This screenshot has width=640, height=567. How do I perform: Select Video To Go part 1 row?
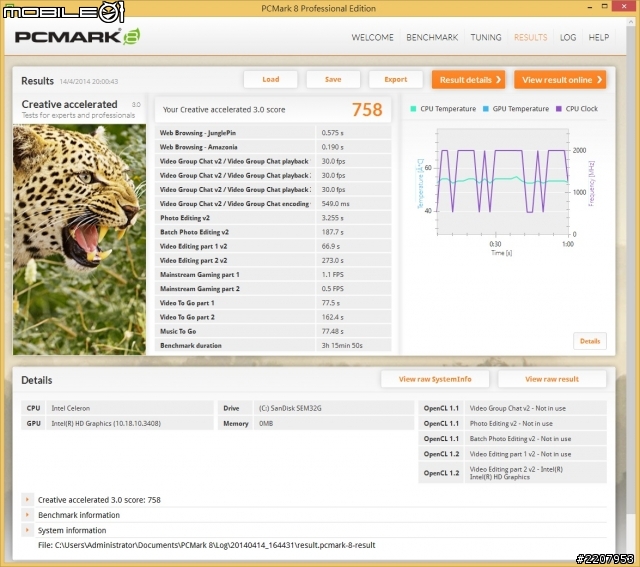273,303
